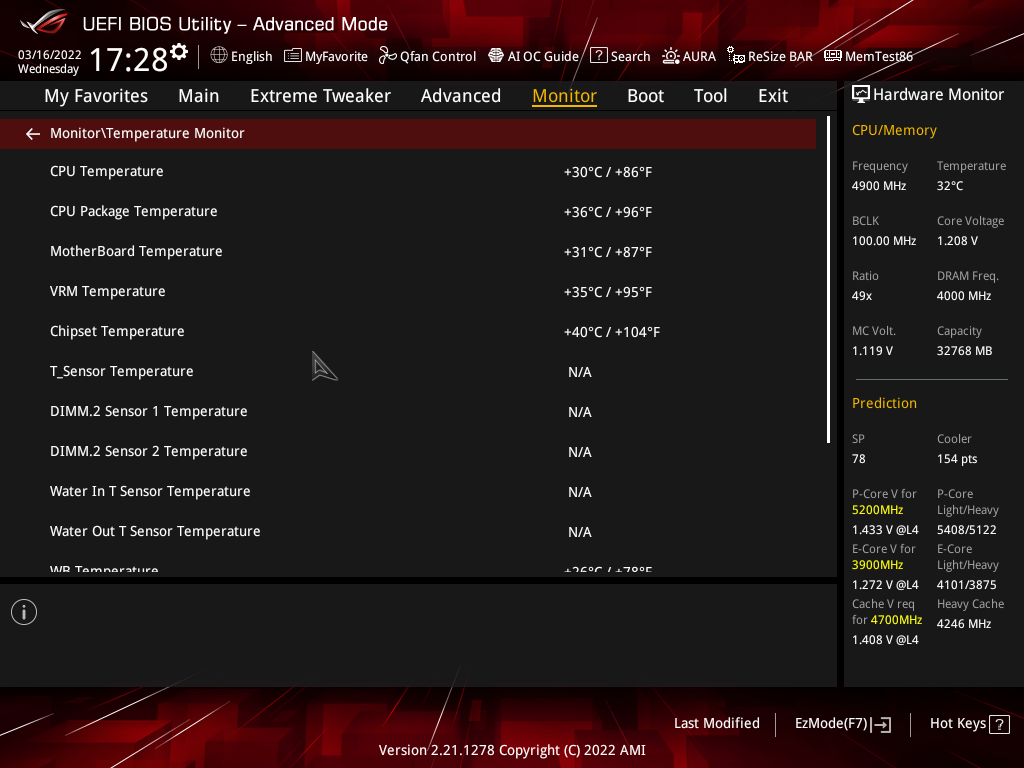Image resolution: width=1024 pixels, height=768 pixels.
Task: Click the Search question mark icon
Action: click(x=598, y=56)
